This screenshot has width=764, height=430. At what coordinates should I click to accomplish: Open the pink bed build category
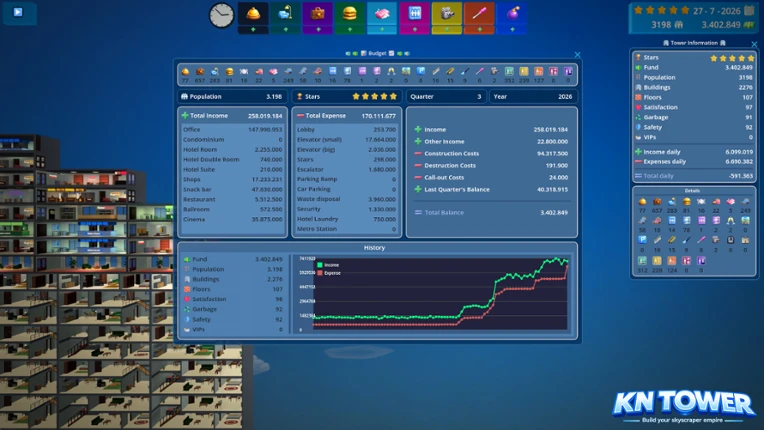(x=382, y=14)
